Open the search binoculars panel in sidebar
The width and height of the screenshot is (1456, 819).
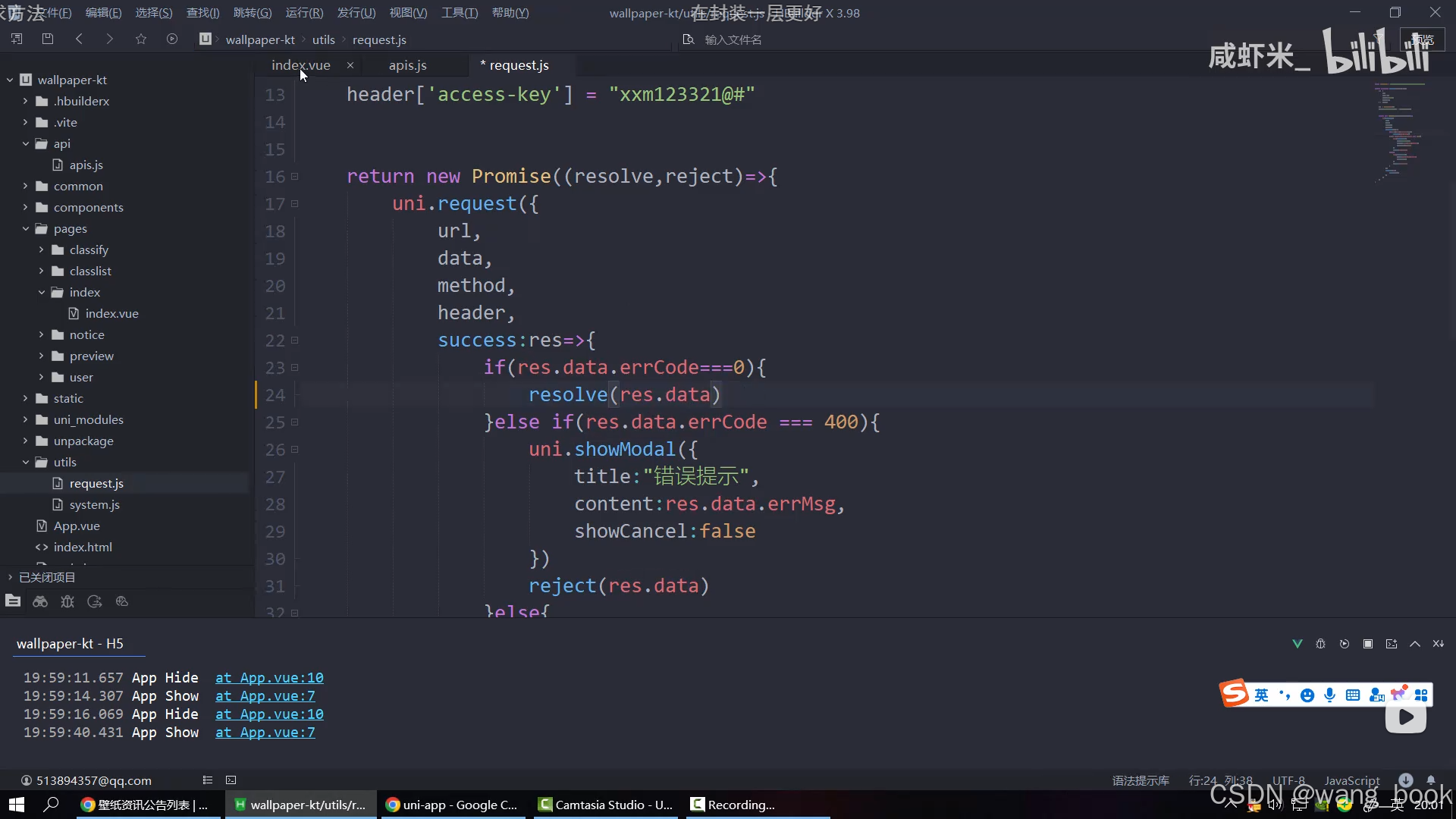tap(40, 601)
